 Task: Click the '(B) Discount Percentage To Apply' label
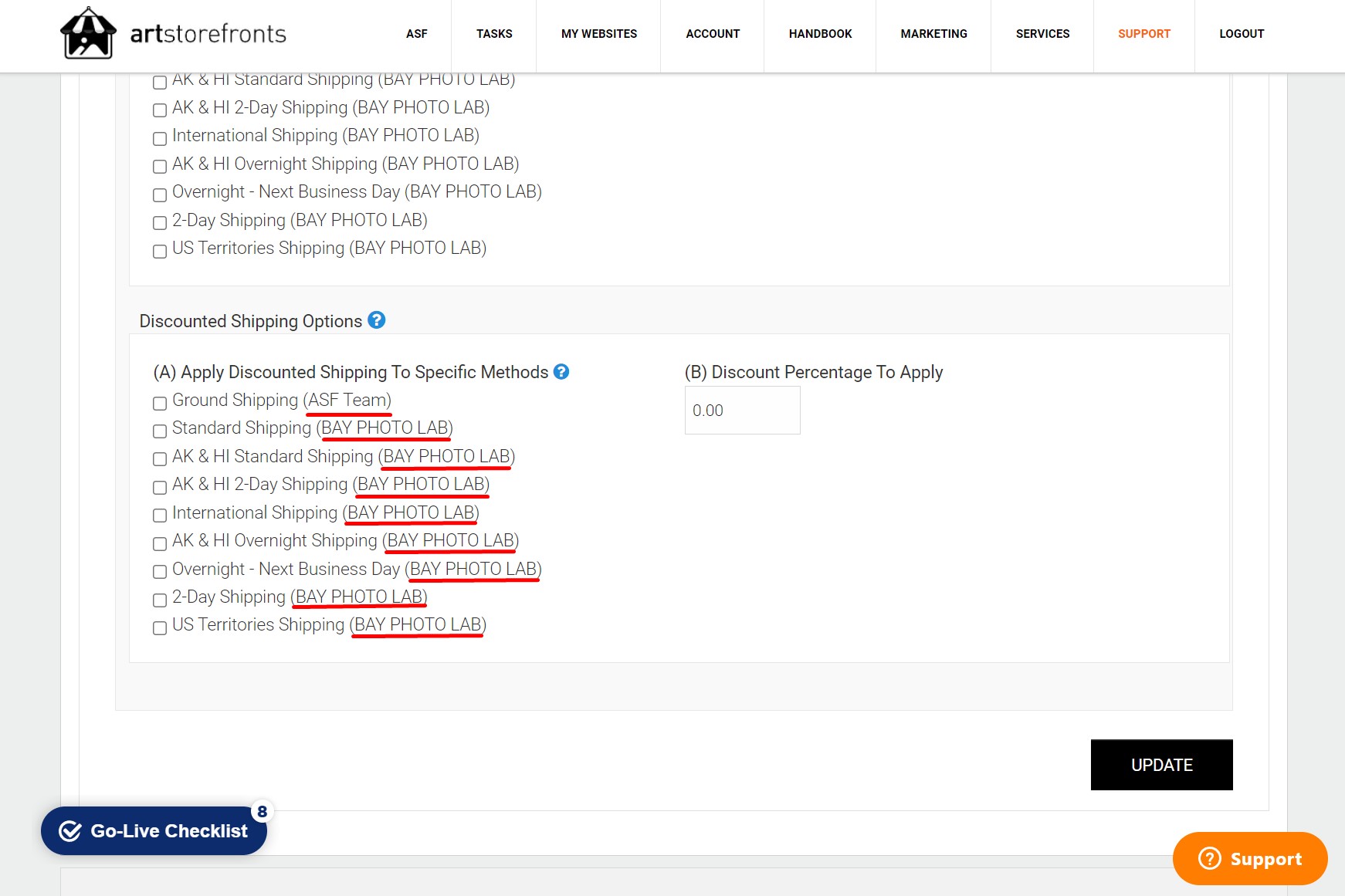pos(814,372)
